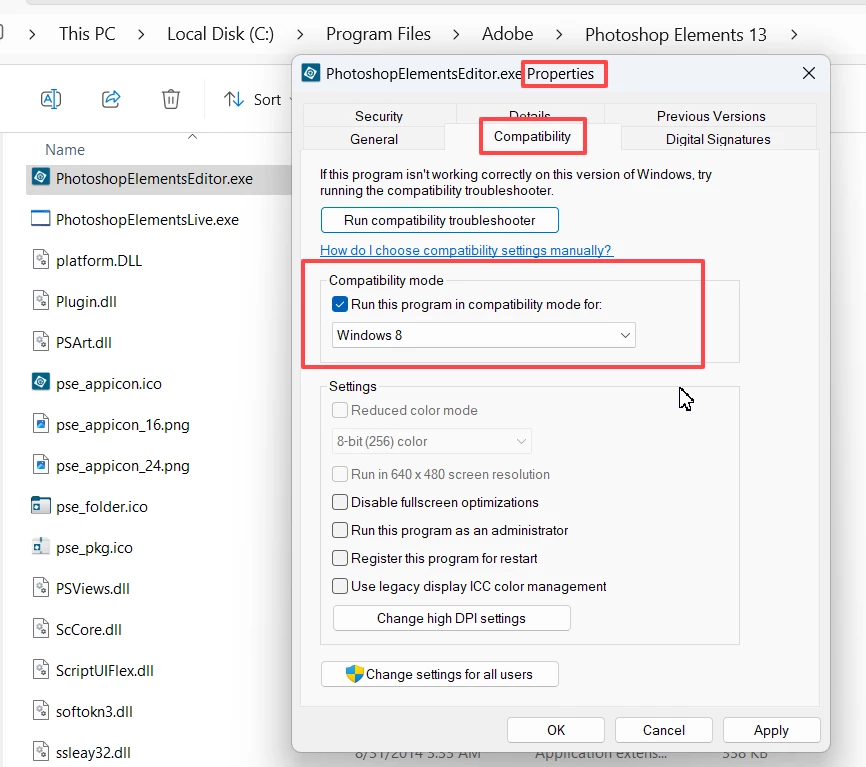
Task: Expand chevron after This PC in breadcrumb
Action: [141, 34]
